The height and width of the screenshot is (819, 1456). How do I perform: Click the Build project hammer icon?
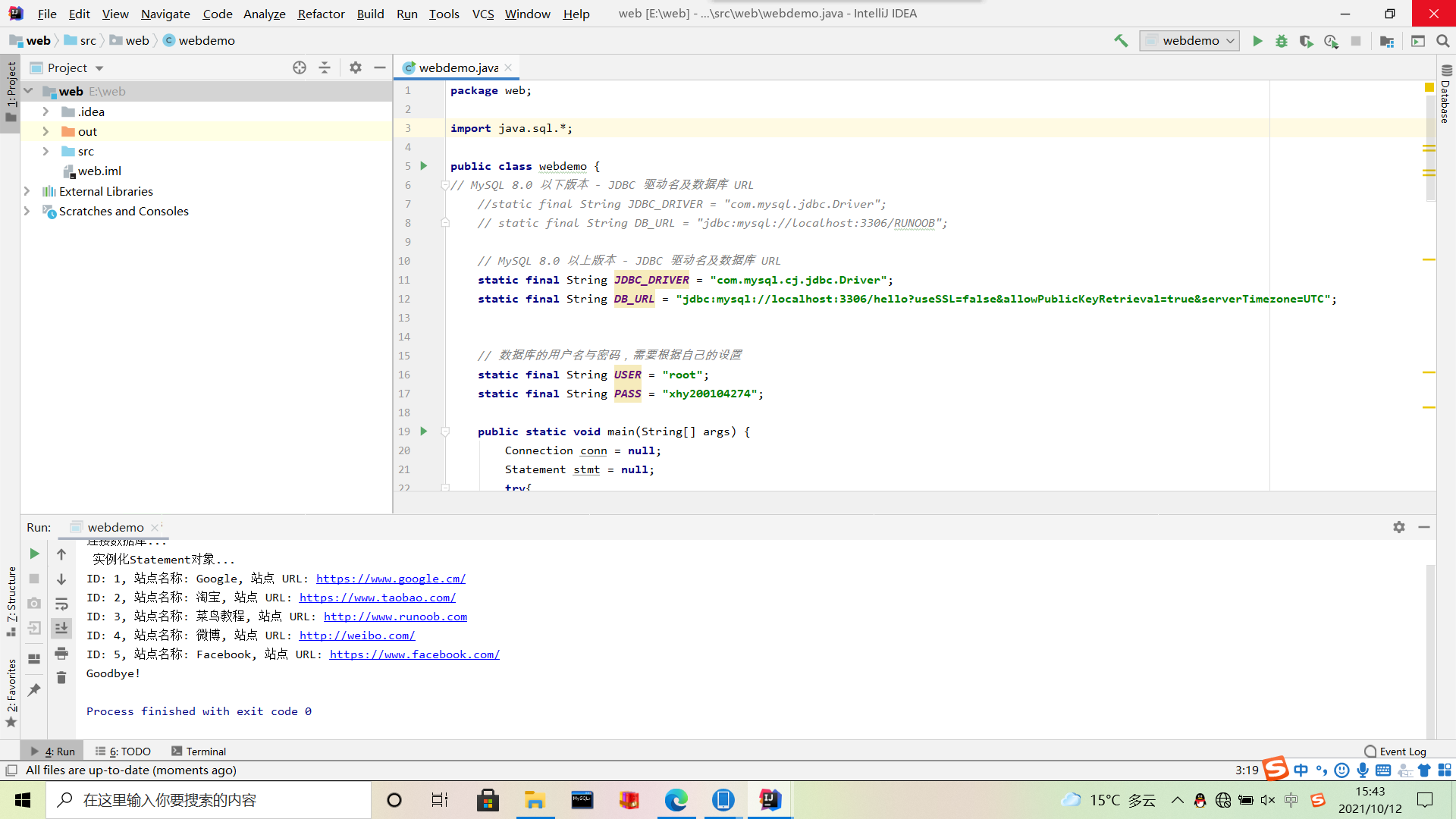pos(1121,41)
